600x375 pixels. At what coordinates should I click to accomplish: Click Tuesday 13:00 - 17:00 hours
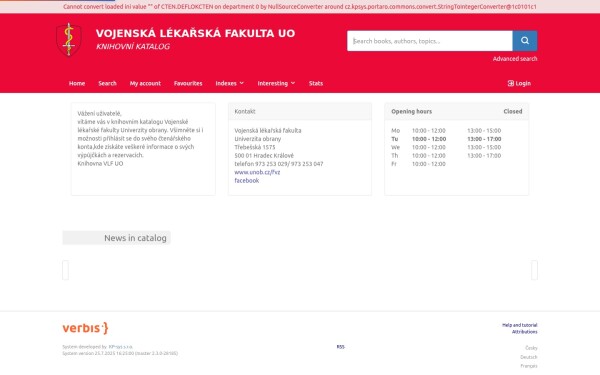[x=484, y=139]
